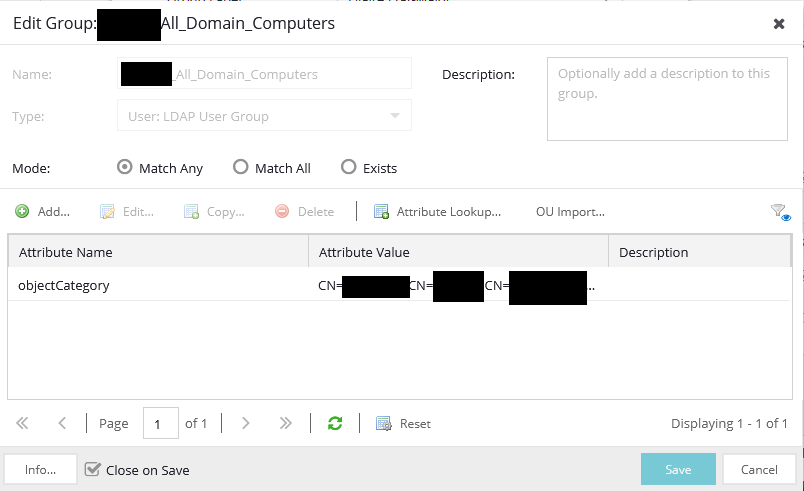The width and height of the screenshot is (804, 491).
Task: Click the Cancel button
Action: [759, 469]
